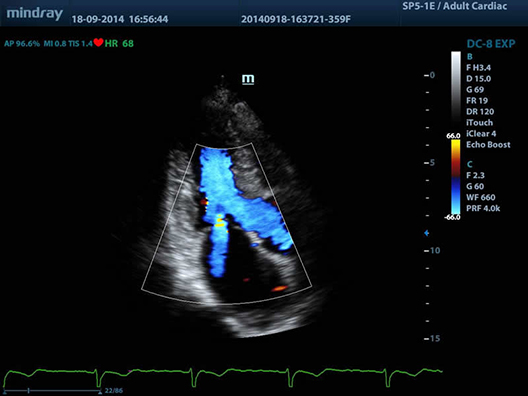The width and height of the screenshot is (528, 396).
Task: Select the Echo Boost parameter
Action: [488, 145]
